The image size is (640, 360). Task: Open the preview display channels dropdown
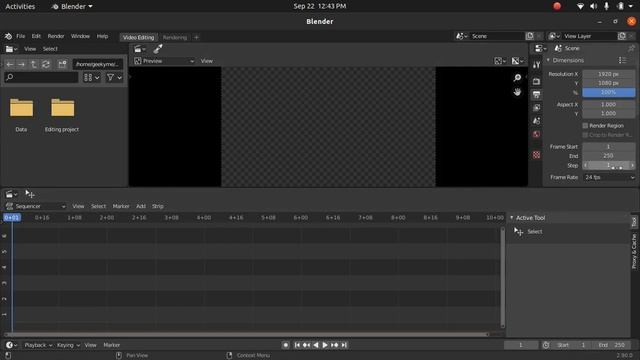[x=500, y=61]
